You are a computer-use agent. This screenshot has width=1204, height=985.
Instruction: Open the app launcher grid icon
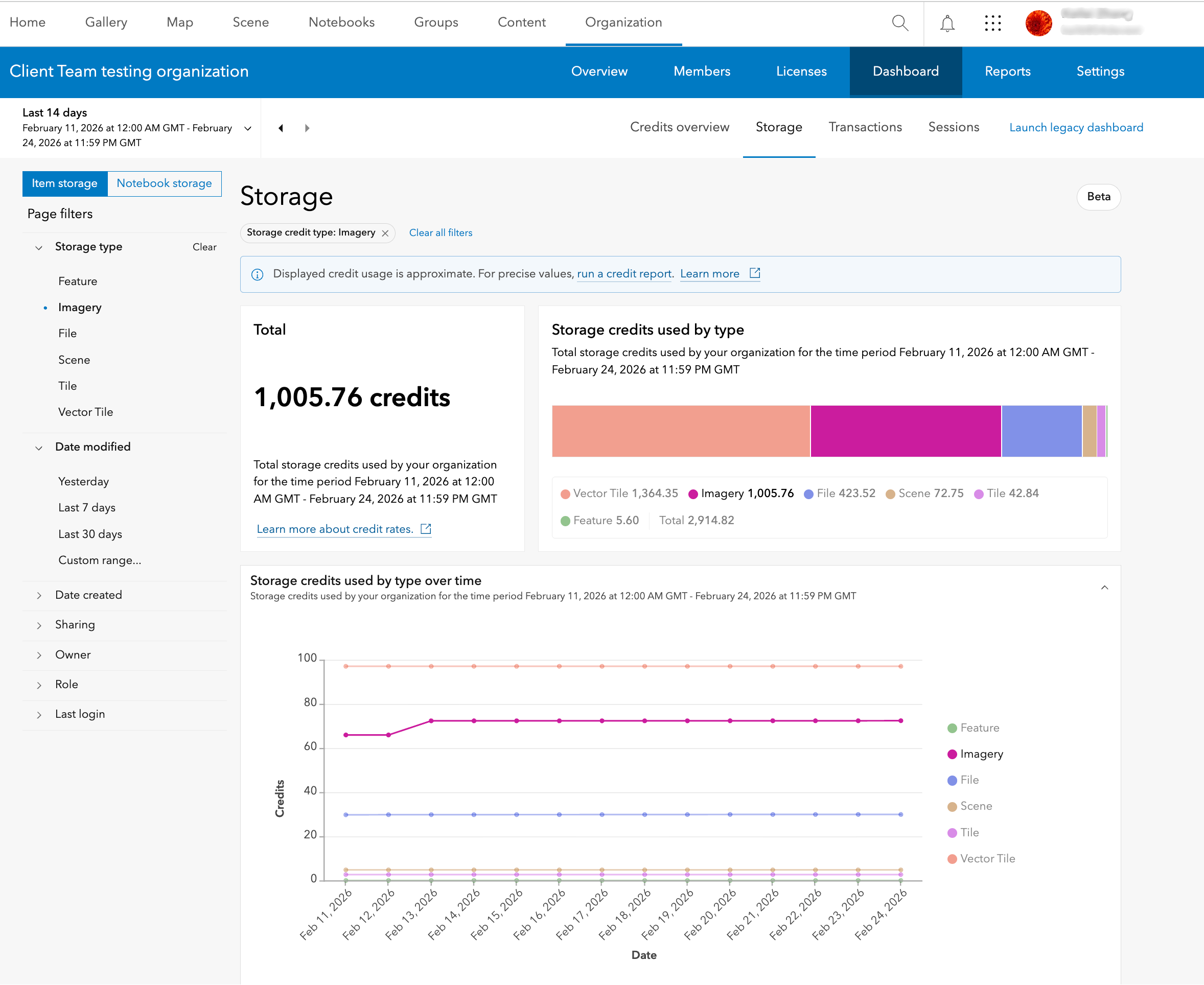click(993, 24)
